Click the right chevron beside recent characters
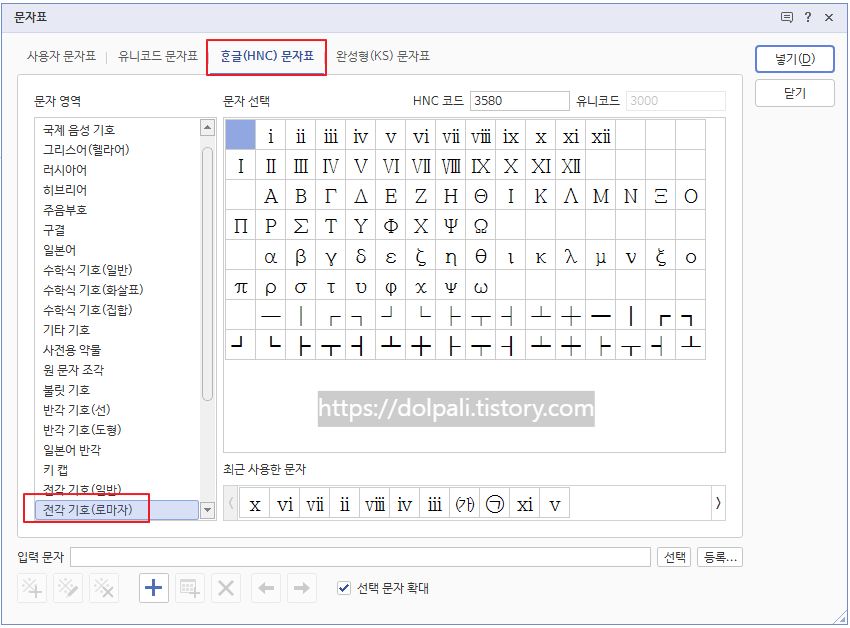This screenshot has width=850, height=628. tap(718, 503)
